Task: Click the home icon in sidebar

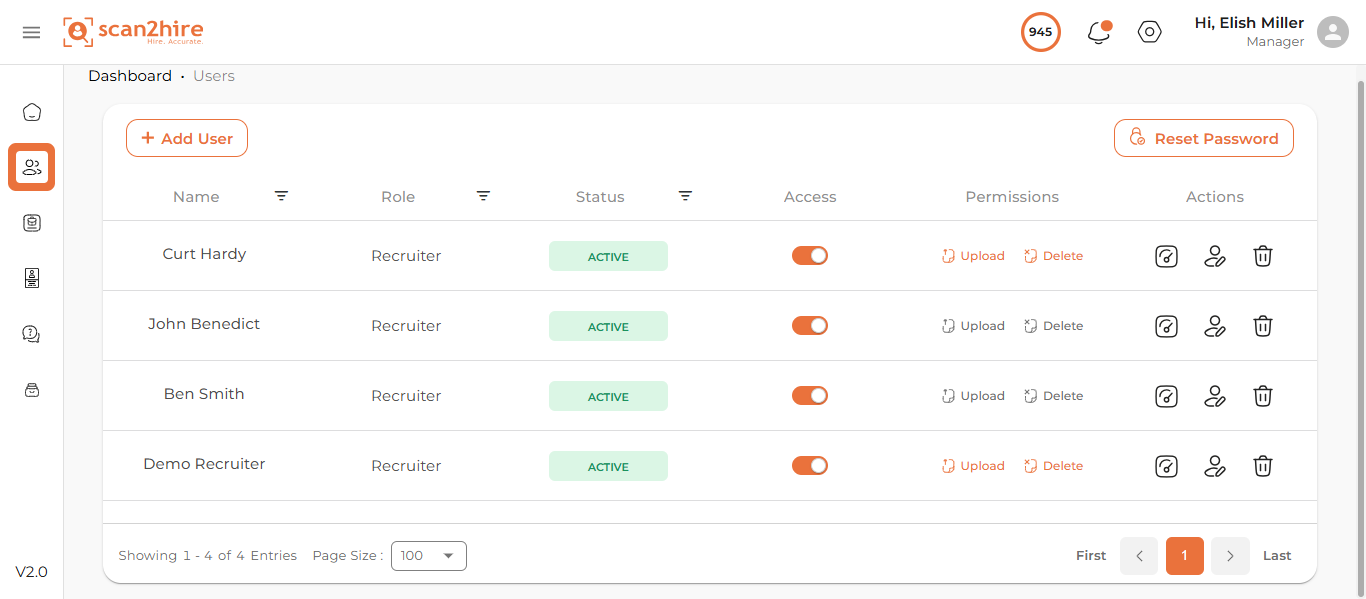Action: point(32,112)
